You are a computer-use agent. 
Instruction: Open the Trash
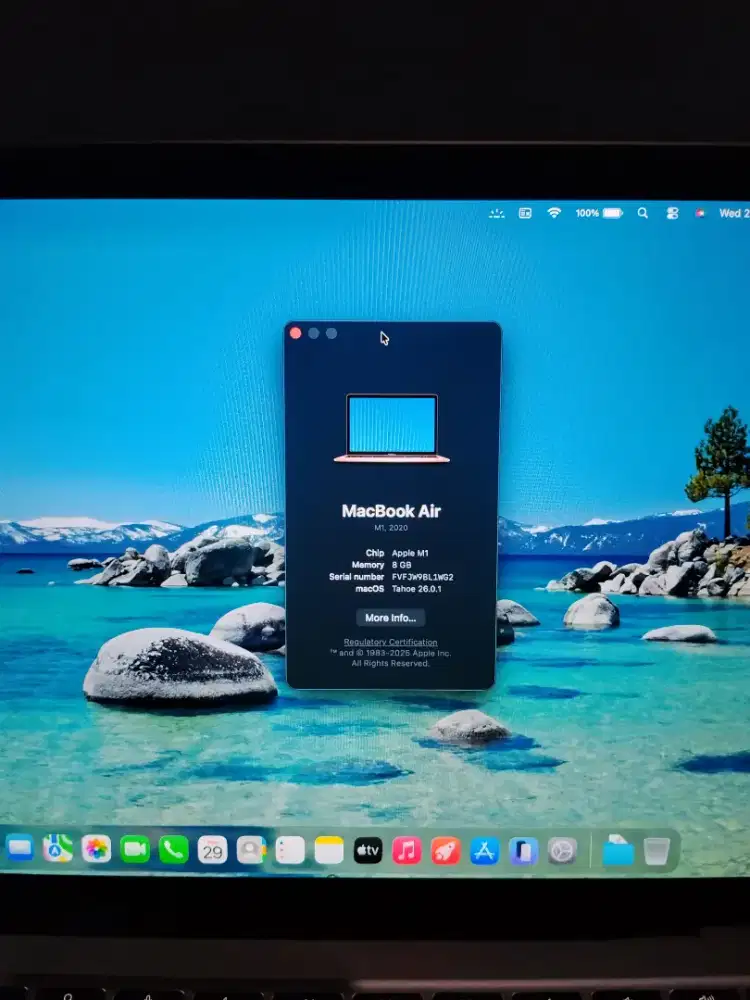point(657,851)
